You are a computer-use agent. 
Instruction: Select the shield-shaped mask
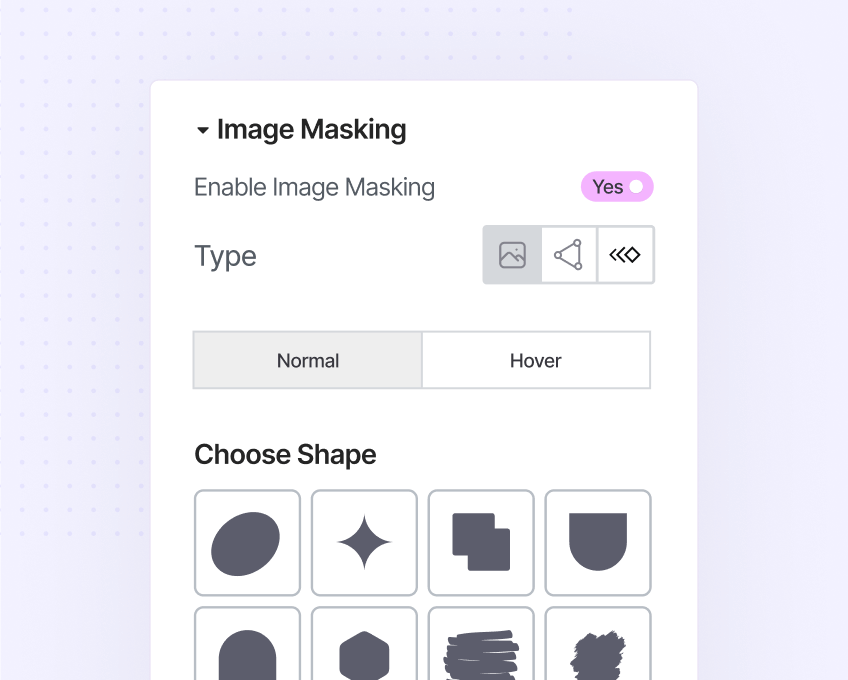598,543
